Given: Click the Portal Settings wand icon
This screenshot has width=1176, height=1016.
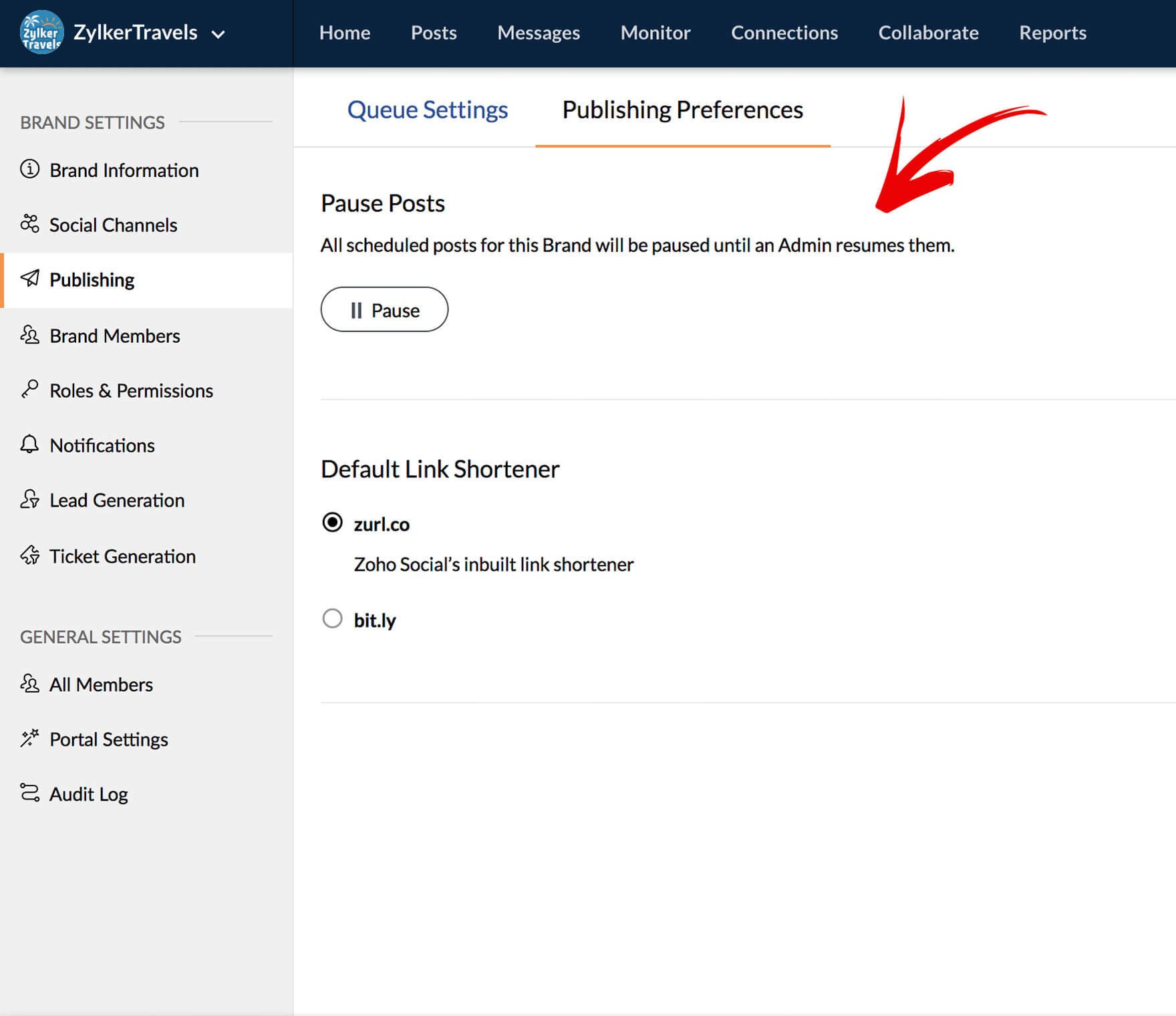Looking at the screenshot, I should tap(30, 738).
